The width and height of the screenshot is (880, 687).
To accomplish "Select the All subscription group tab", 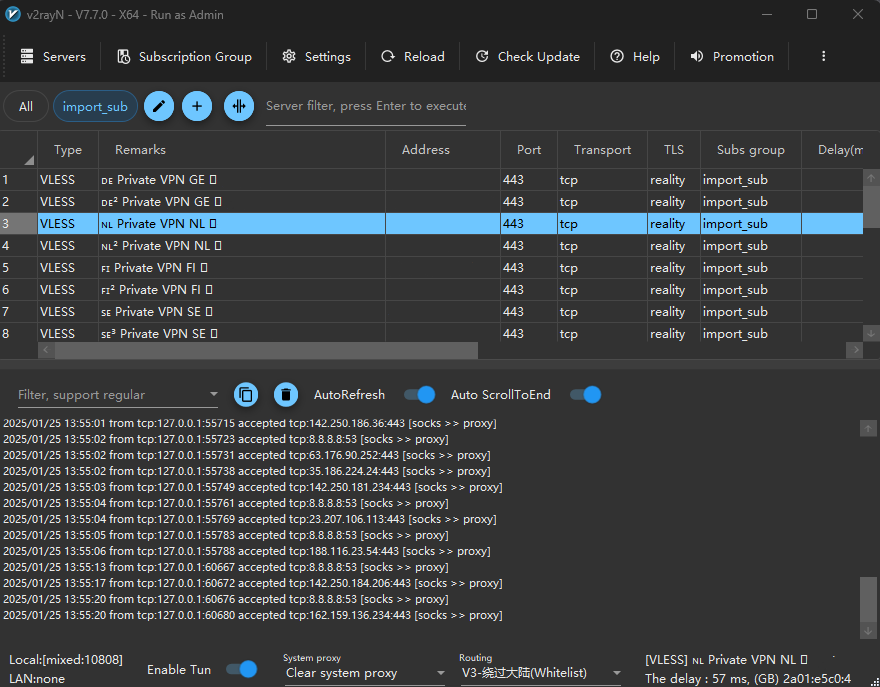I will tap(26, 107).
